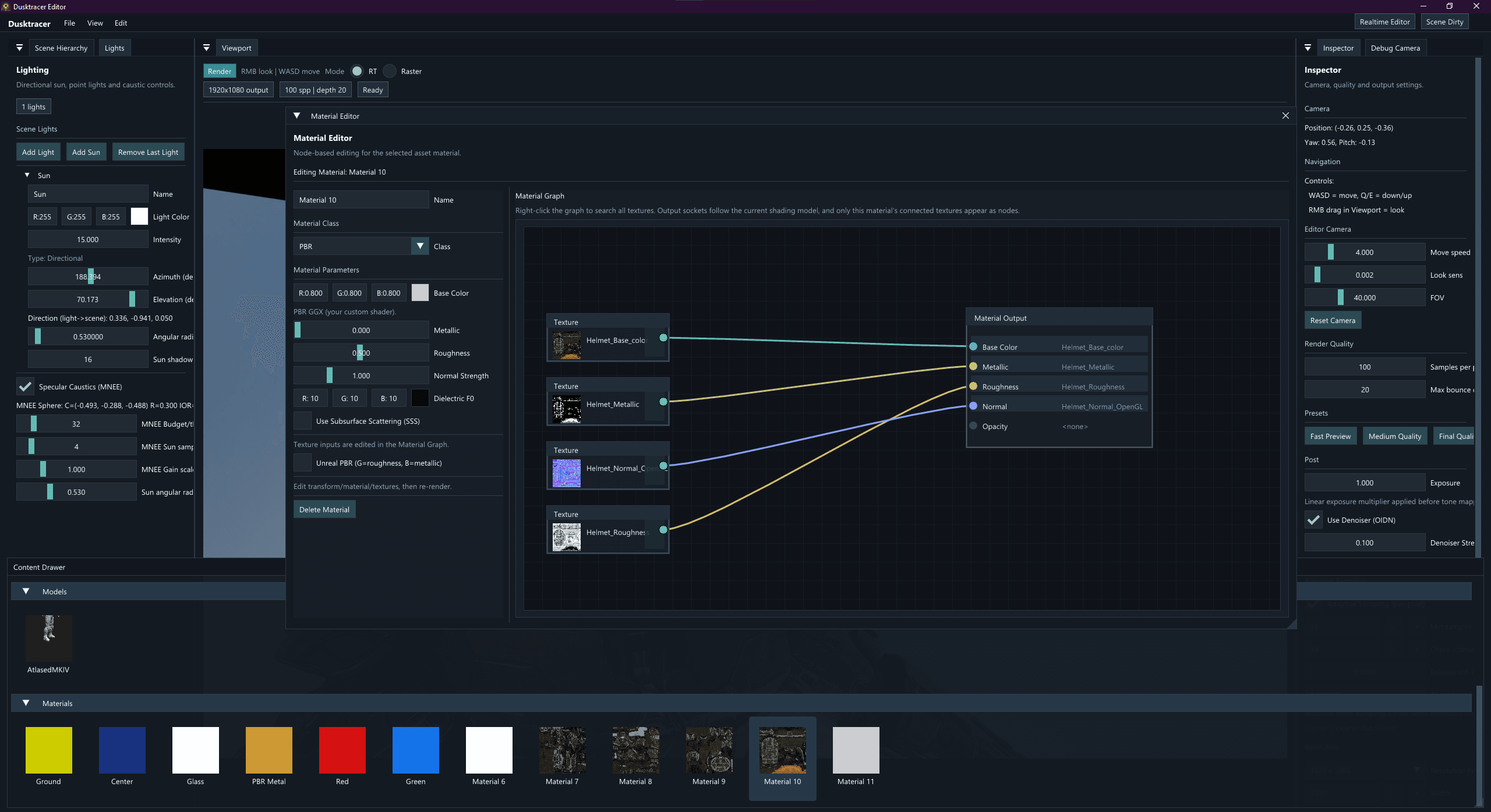Click Add Sun button
Image resolution: width=1491 pixels, height=812 pixels.
pyautogui.click(x=86, y=152)
